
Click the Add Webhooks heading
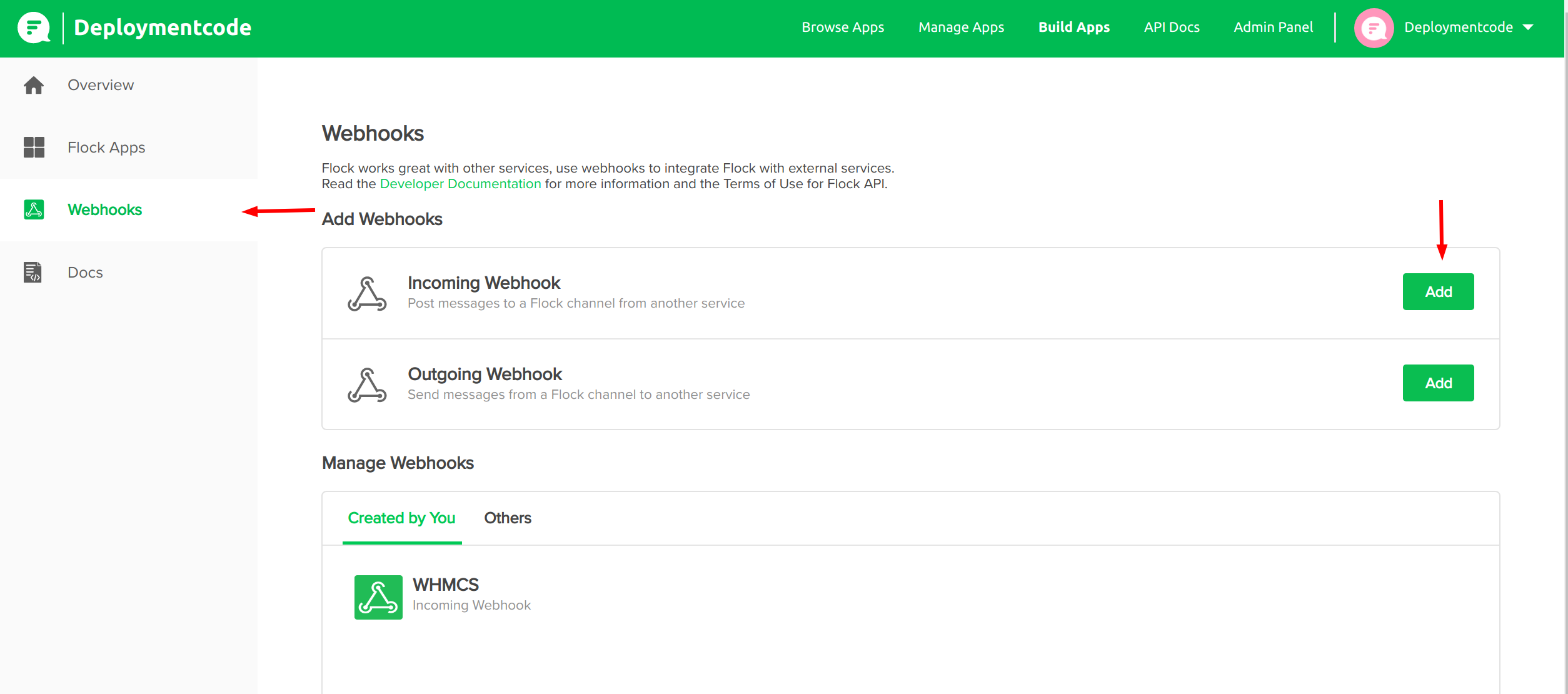[x=382, y=219]
